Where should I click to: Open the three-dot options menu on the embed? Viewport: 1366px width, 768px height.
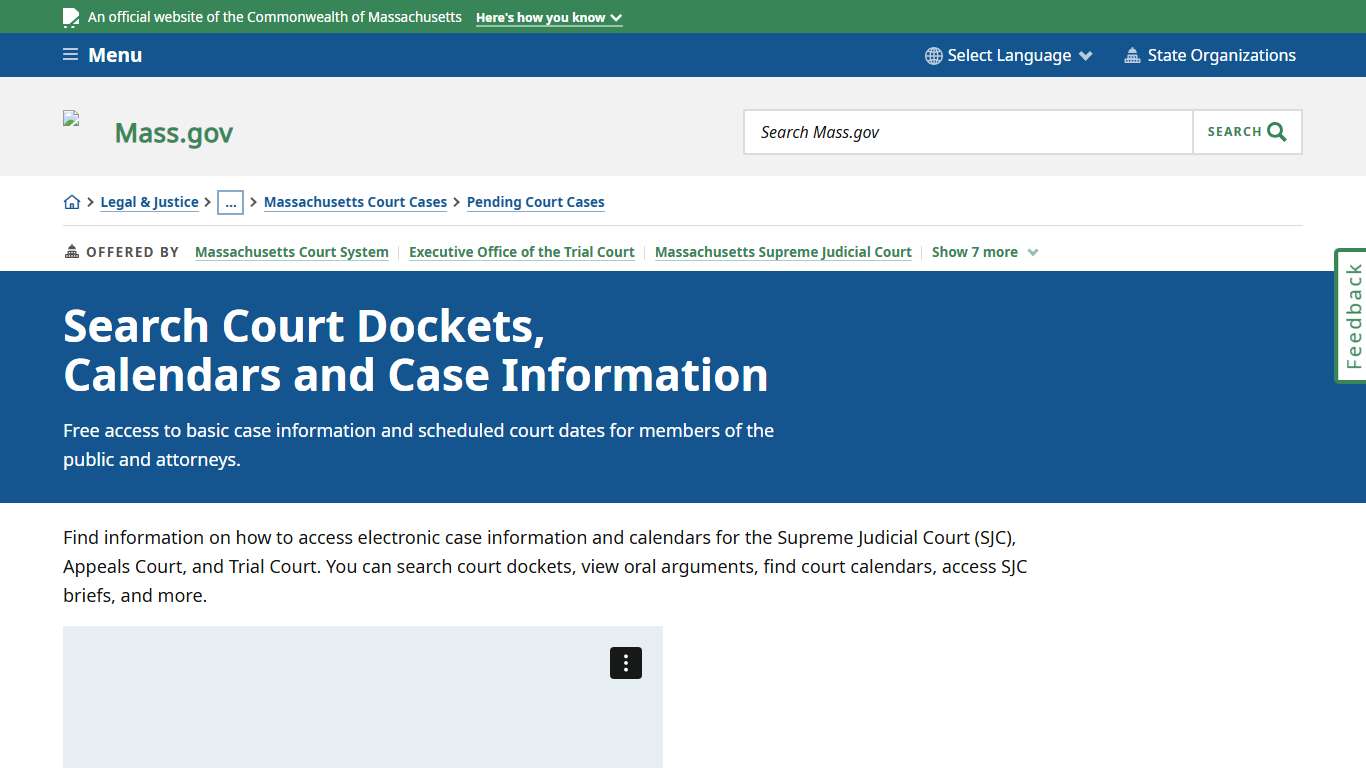click(625, 662)
